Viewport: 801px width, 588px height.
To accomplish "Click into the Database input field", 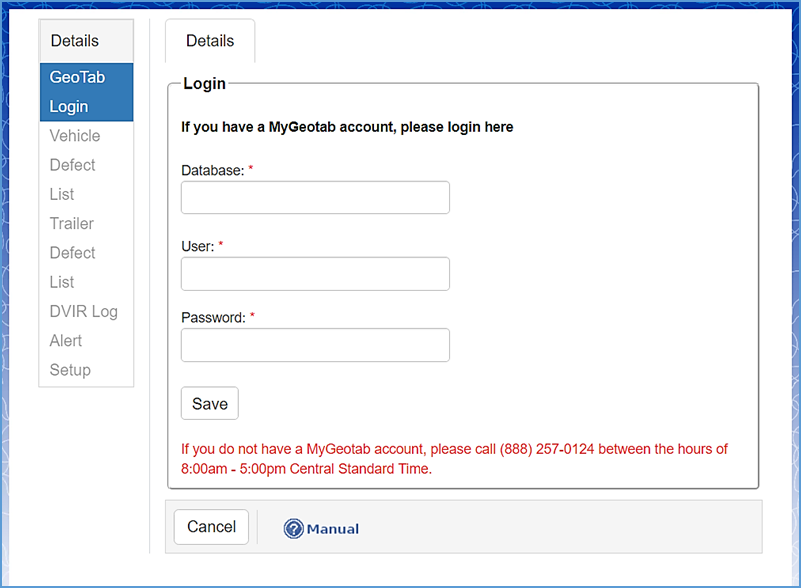I will click(315, 198).
